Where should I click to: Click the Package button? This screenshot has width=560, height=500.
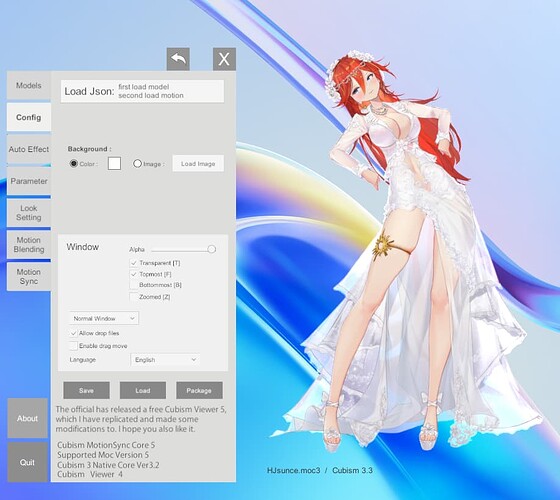click(199, 390)
